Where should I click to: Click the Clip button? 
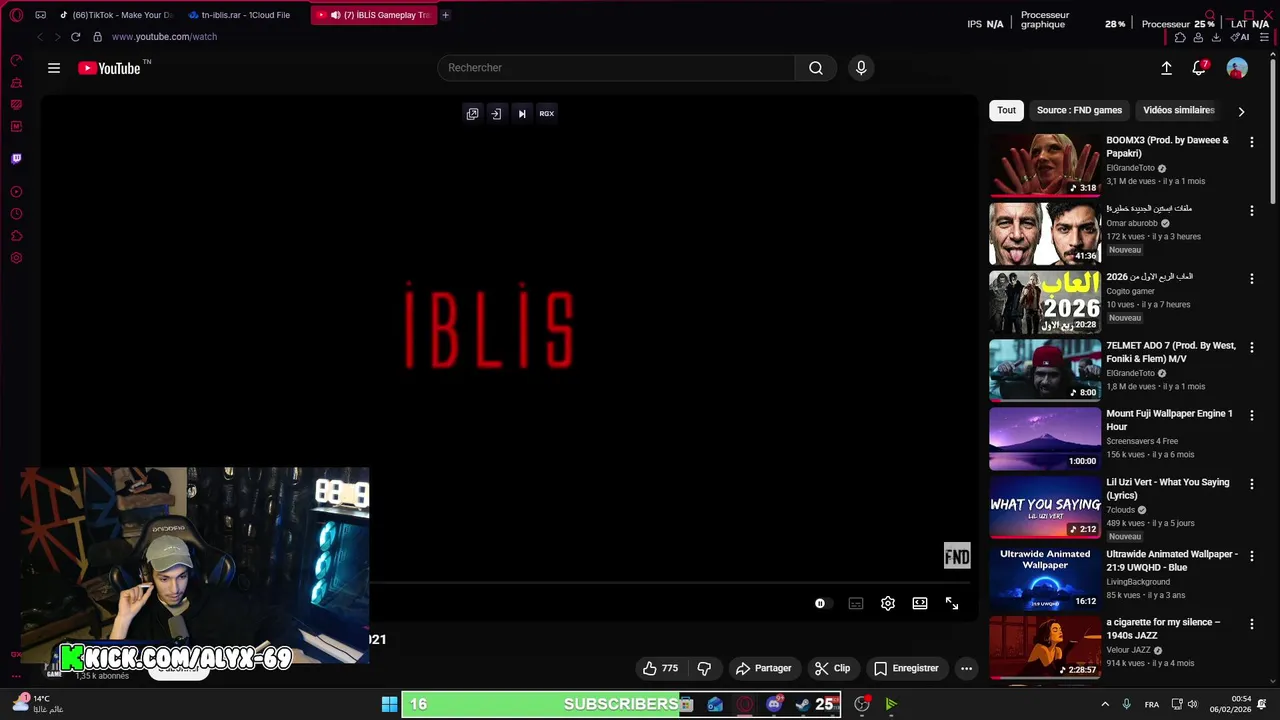(x=832, y=668)
